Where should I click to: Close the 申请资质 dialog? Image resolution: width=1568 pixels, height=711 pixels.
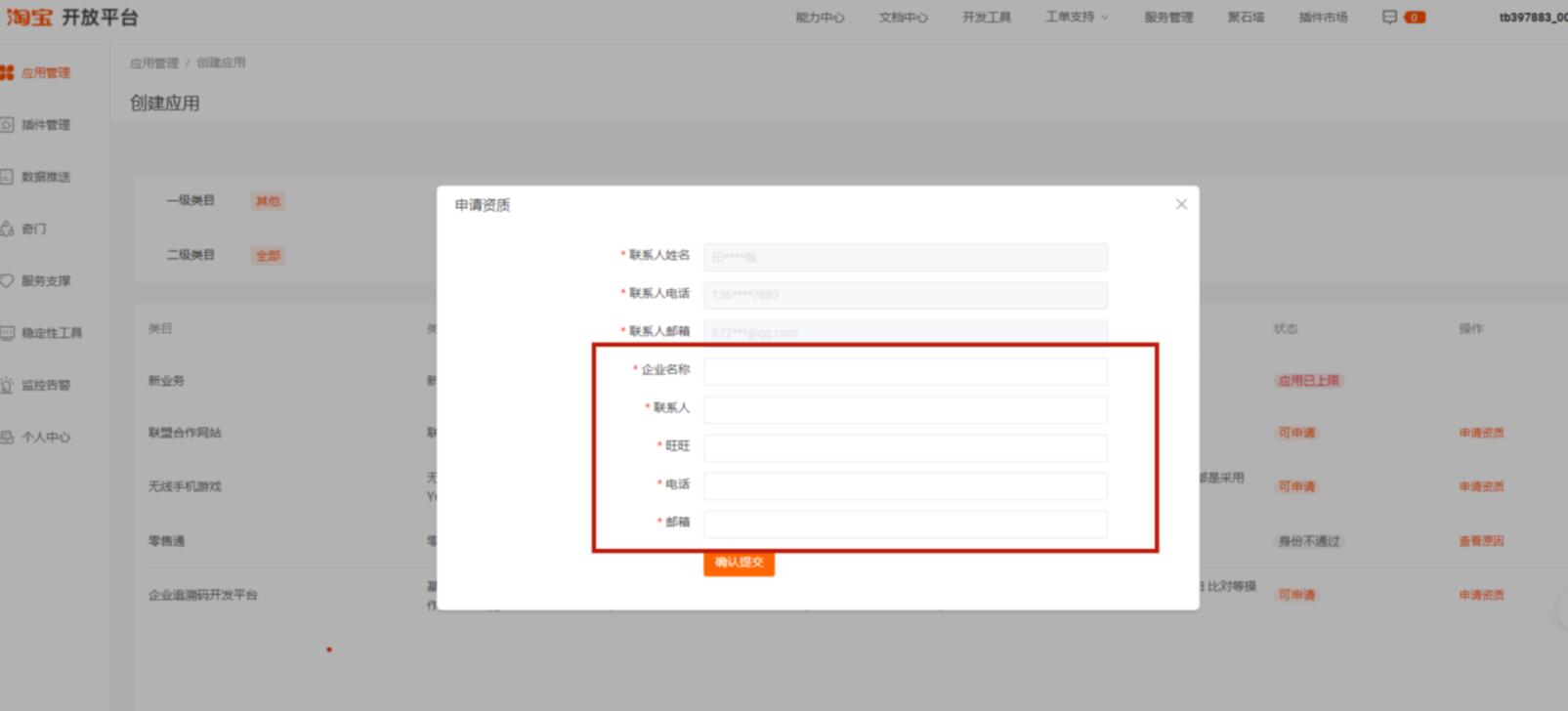click(1181, 204)
